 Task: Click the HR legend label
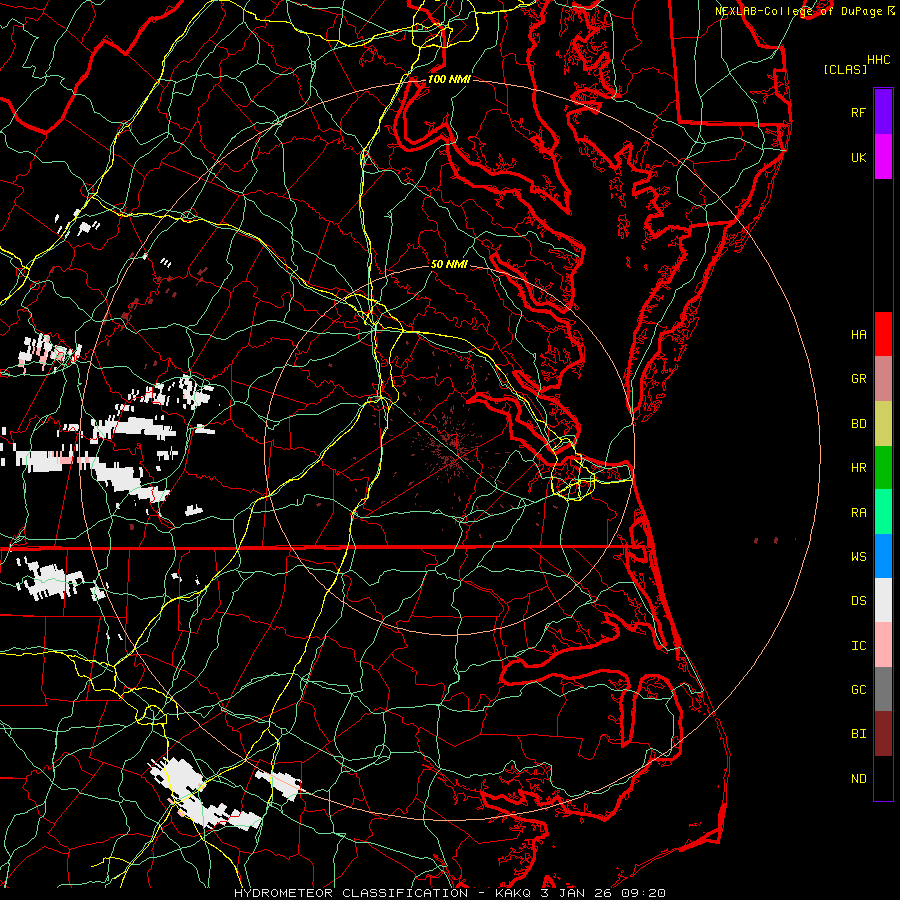pos(858,468)
